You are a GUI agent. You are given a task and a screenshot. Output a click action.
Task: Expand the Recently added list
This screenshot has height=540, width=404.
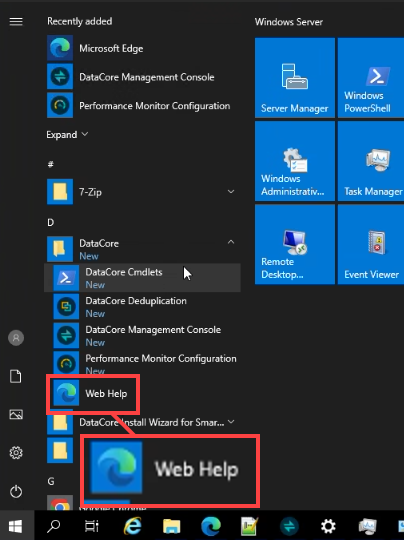(x=67, y=134)
